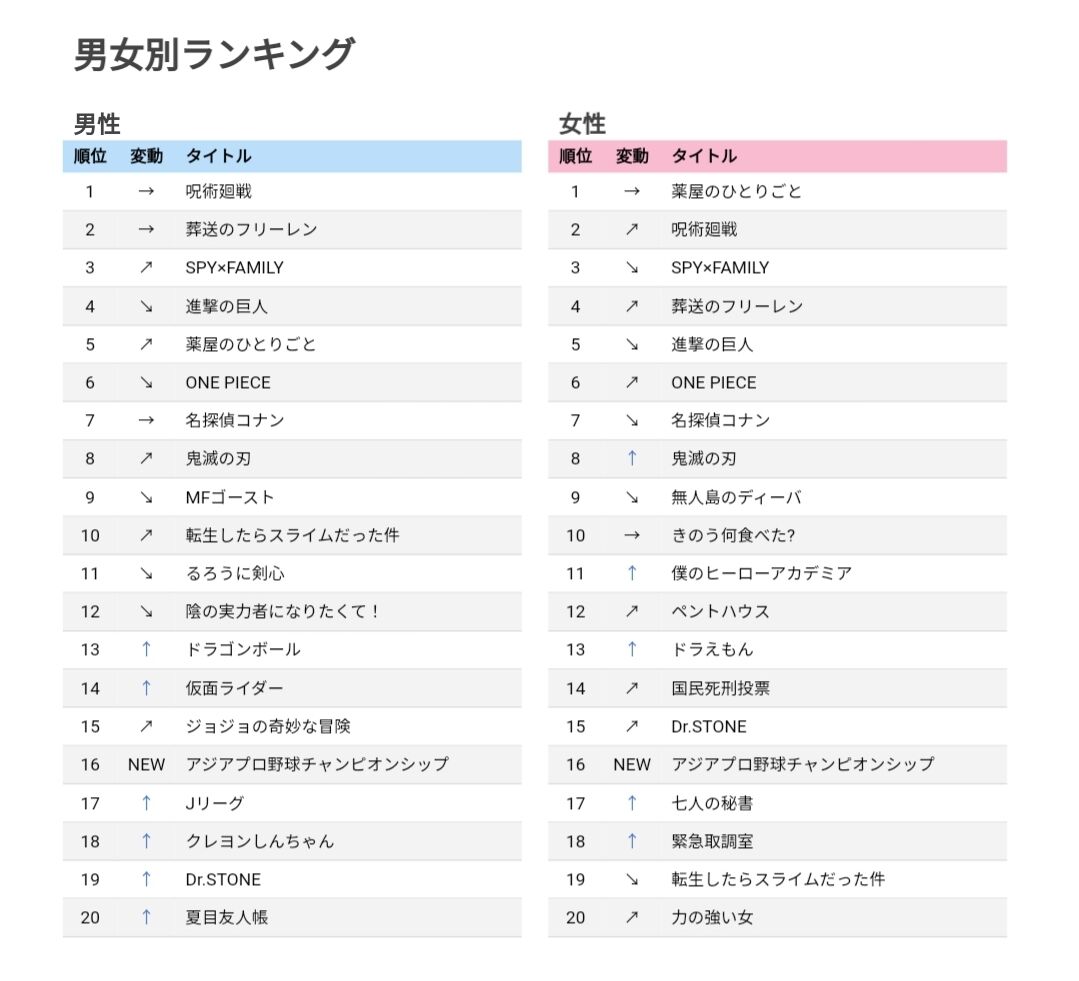Viewport: 1079px width, 981px height.
Task: Select the 女性 section heading
Action: tap(582, 124)
